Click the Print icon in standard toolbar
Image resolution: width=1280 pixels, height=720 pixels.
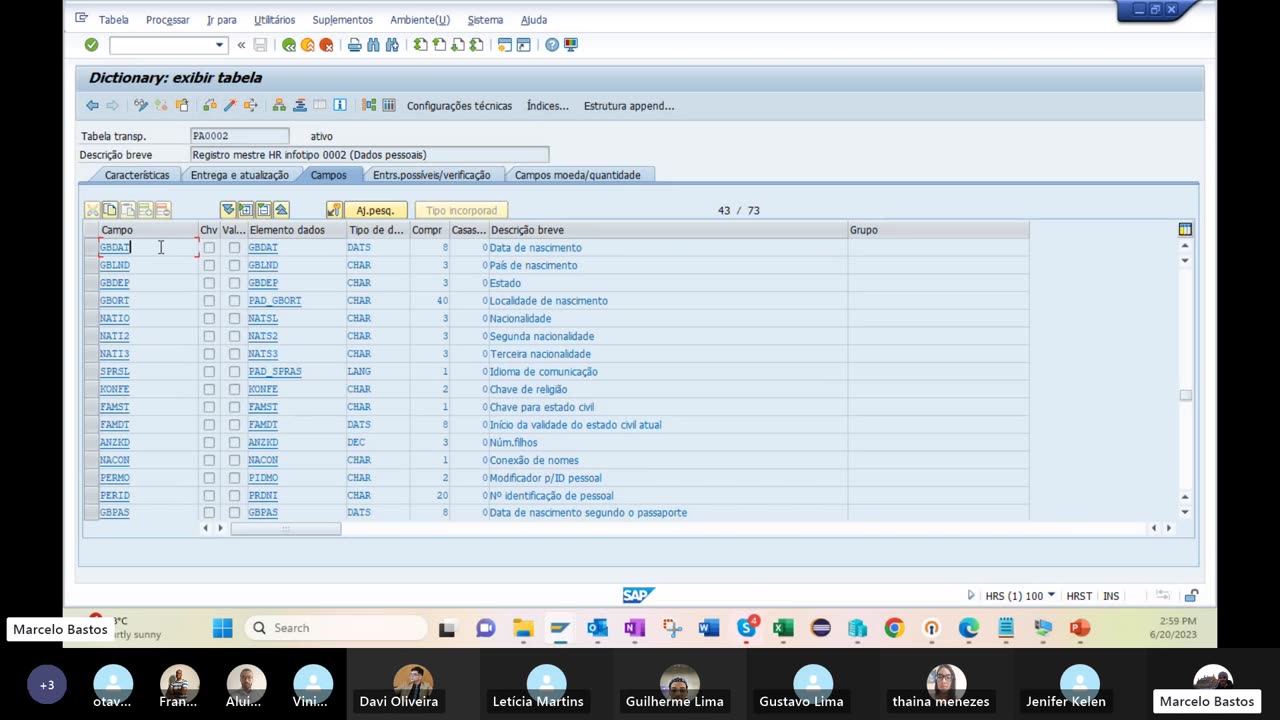(354, 45)
